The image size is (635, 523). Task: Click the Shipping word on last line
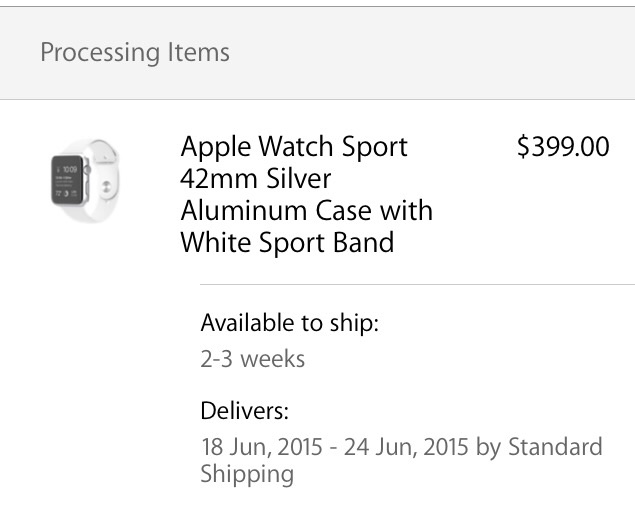tap(247, 474)
